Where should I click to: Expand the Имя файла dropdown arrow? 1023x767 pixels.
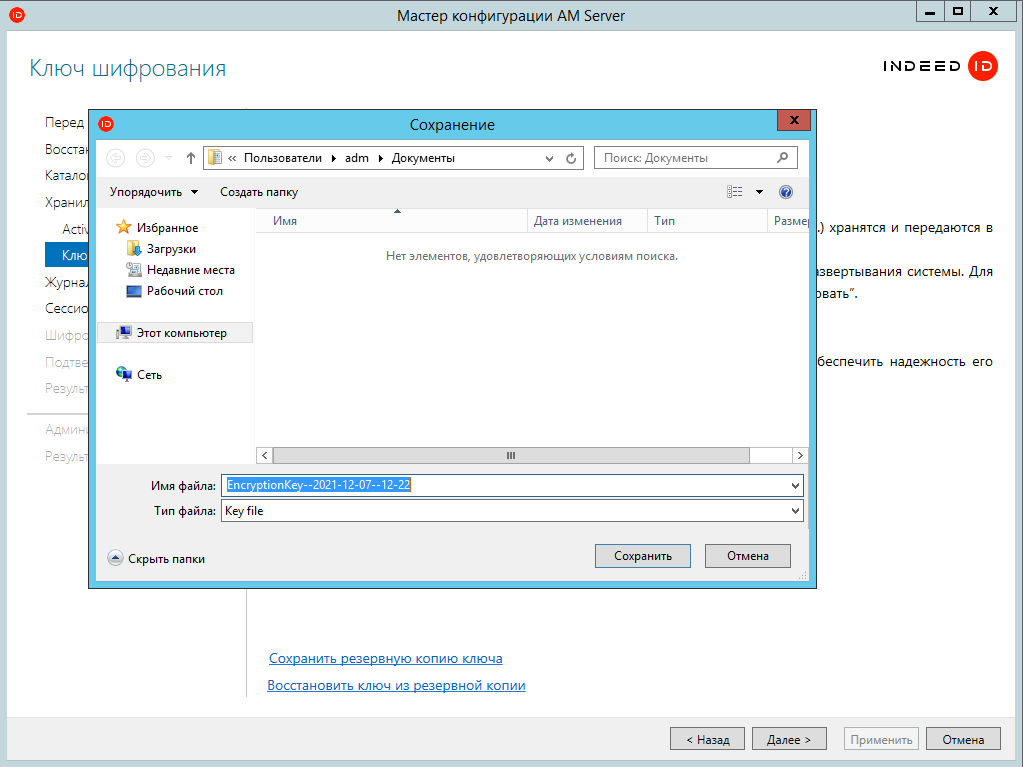795,486
